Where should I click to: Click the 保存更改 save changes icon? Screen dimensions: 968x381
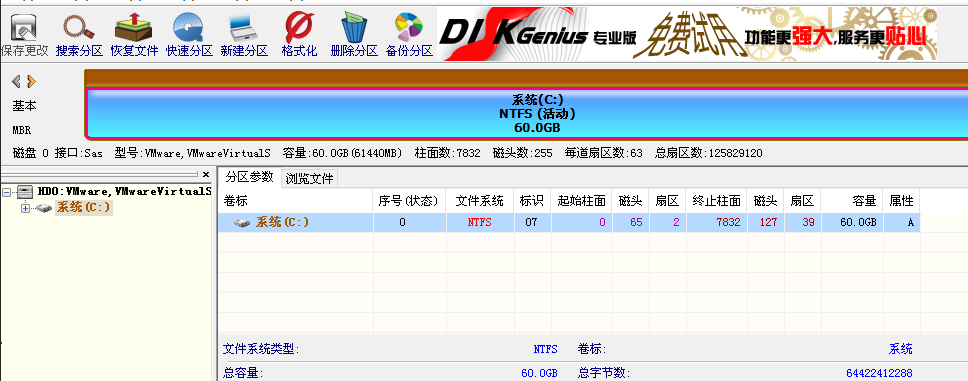point(25,36)
